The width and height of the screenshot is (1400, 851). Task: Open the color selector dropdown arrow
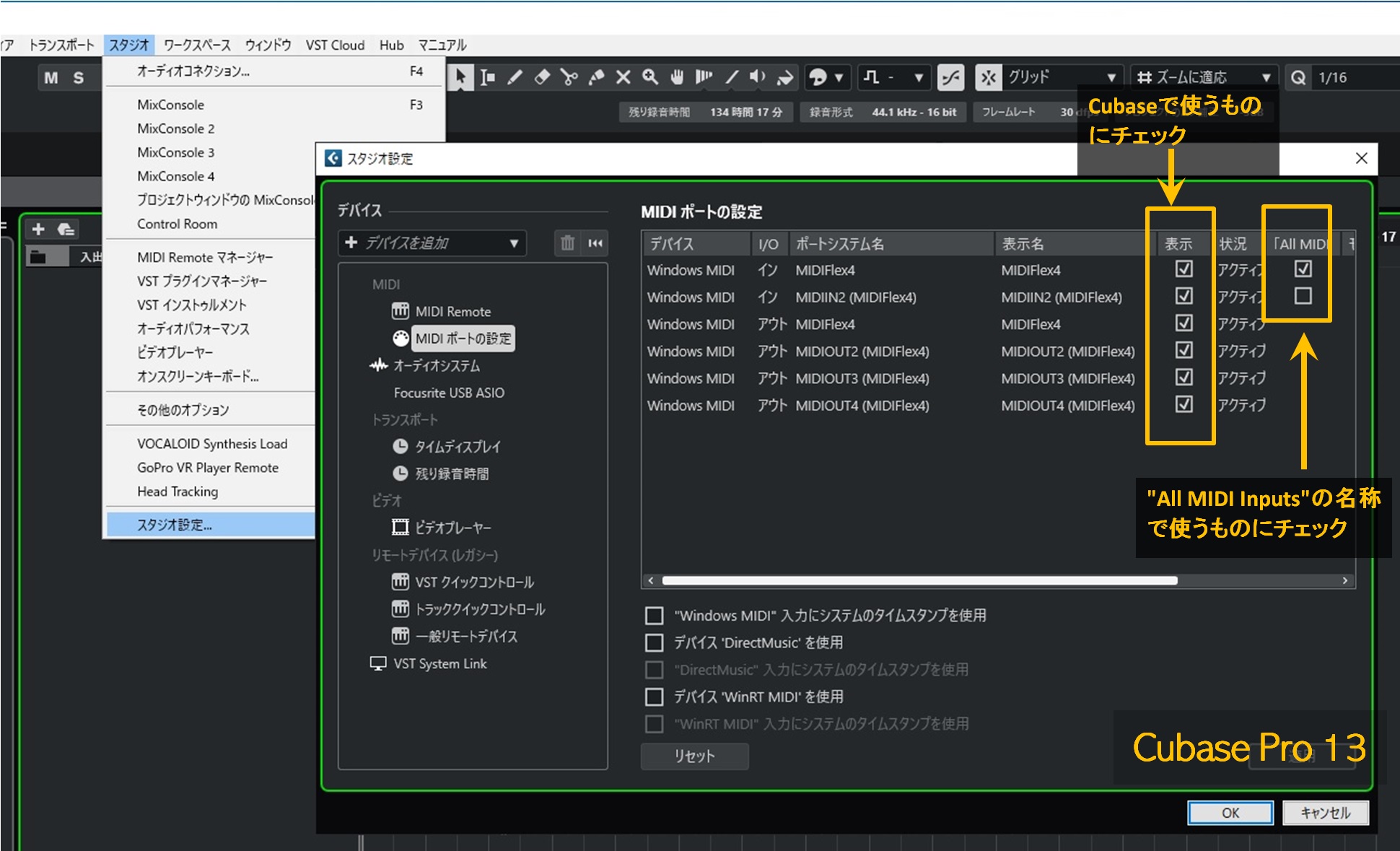[839, 77]
